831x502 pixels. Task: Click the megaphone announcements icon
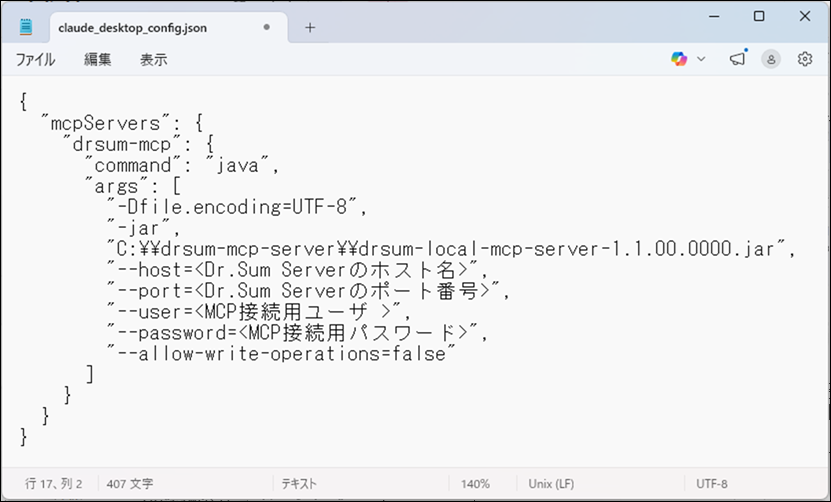pos(738,58)
